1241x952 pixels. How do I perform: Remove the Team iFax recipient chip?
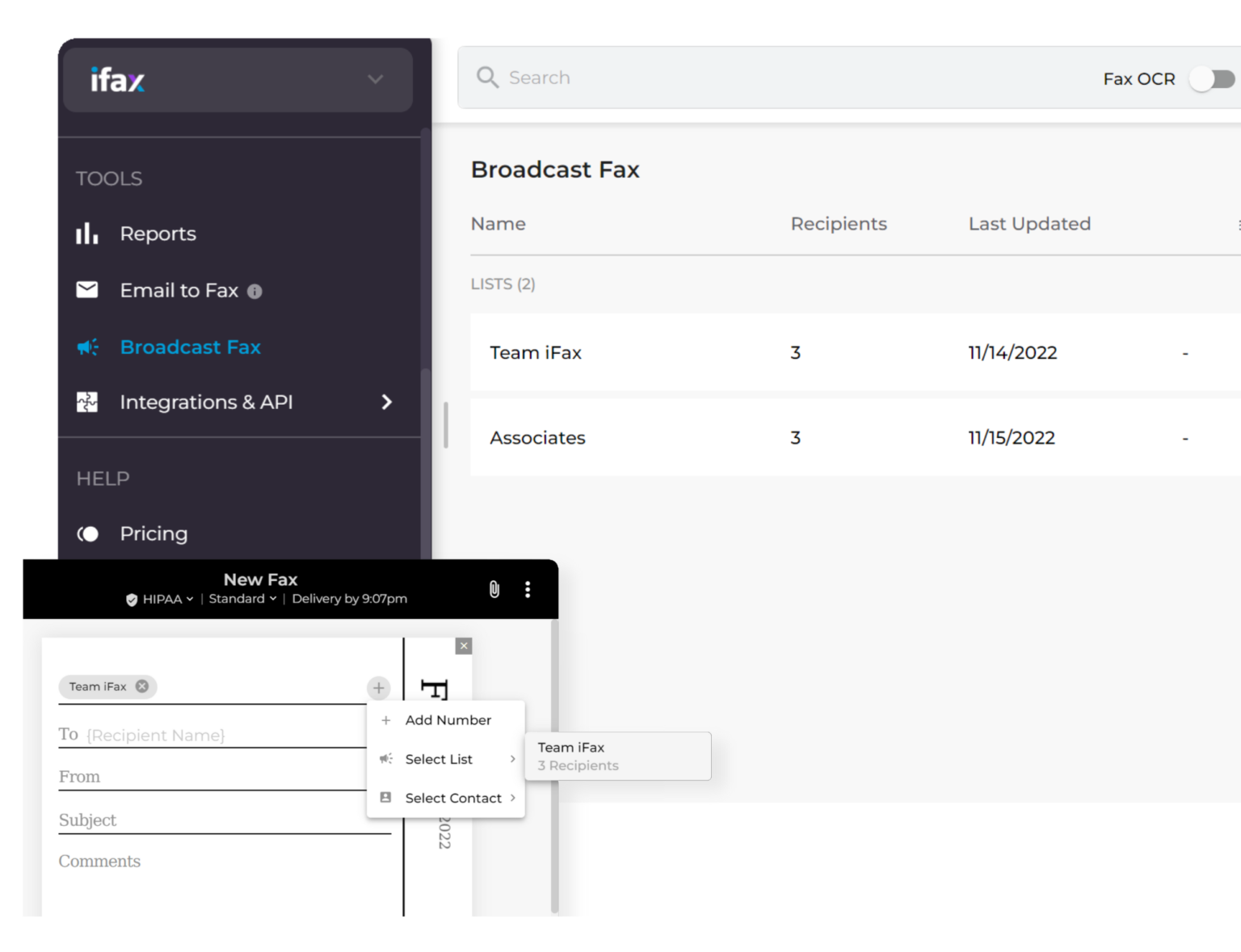coord(142,686)
